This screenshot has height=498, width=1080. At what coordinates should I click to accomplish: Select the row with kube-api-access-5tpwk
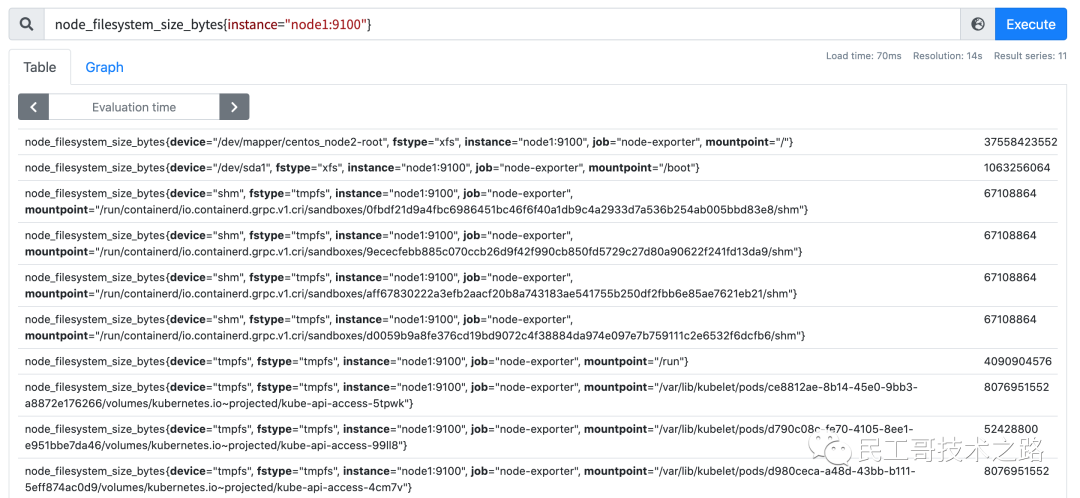click(x=538, y=395)
